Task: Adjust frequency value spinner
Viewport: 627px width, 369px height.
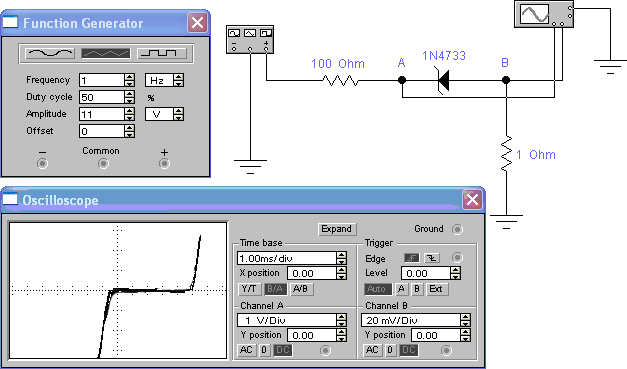Action: click(x=129, y=80)
